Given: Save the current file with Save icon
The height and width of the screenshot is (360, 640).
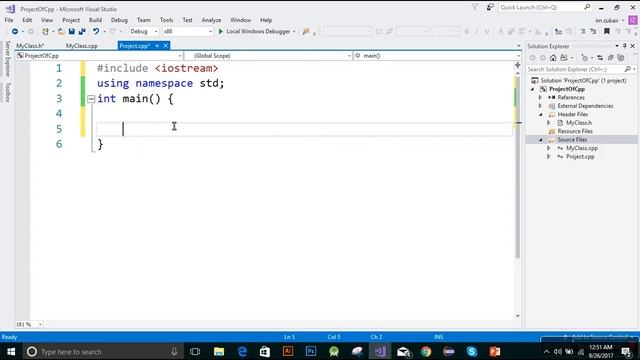Looking at the screenshot, I should 71,31.
